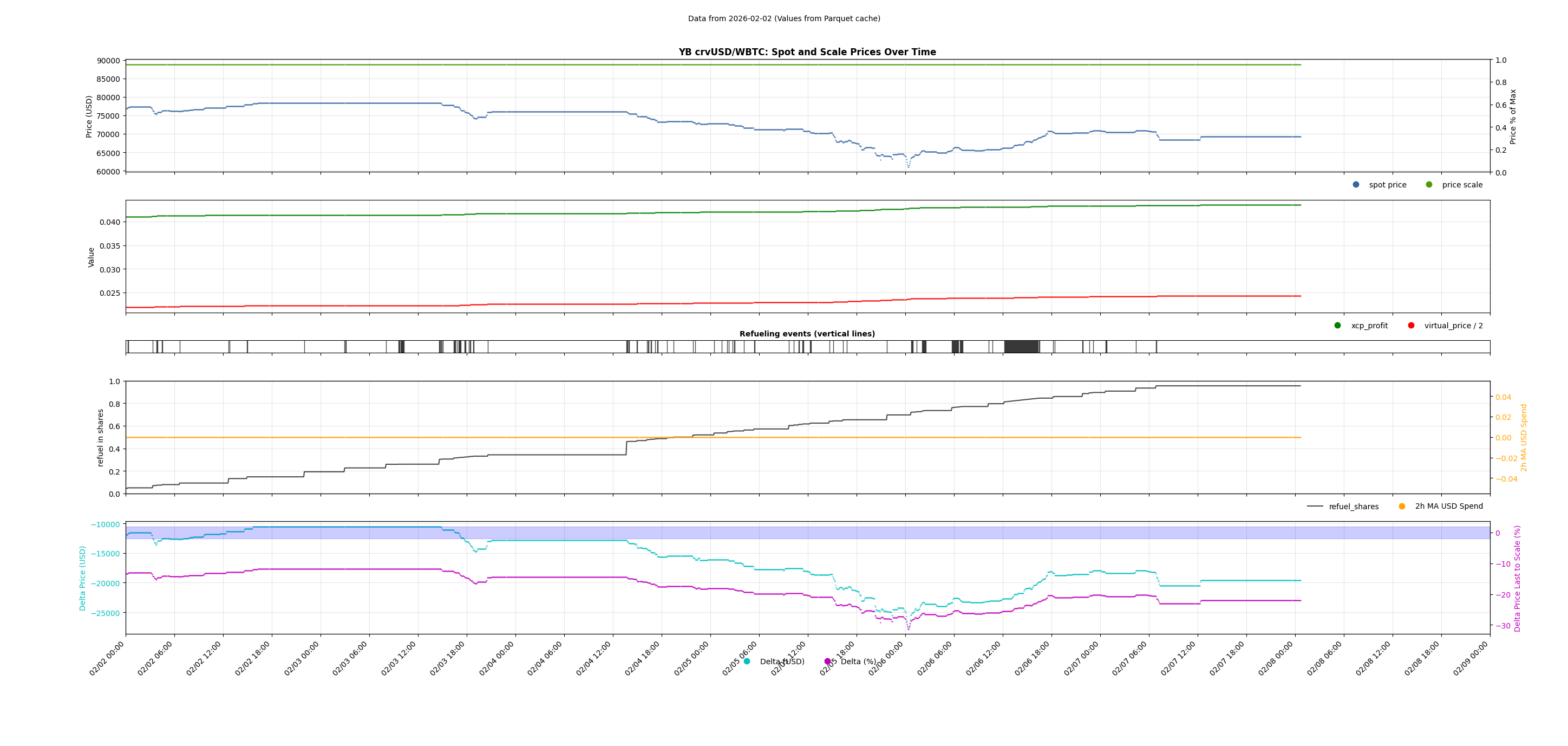This screenshot has width=1568, height=746.
Task: Click the green price scale legend marker
Action: coord(1429,185)
